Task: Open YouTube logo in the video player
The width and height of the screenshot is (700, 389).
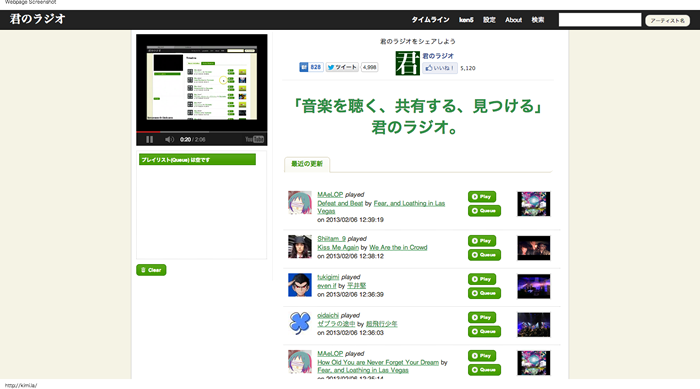Action: click(254, 139)
